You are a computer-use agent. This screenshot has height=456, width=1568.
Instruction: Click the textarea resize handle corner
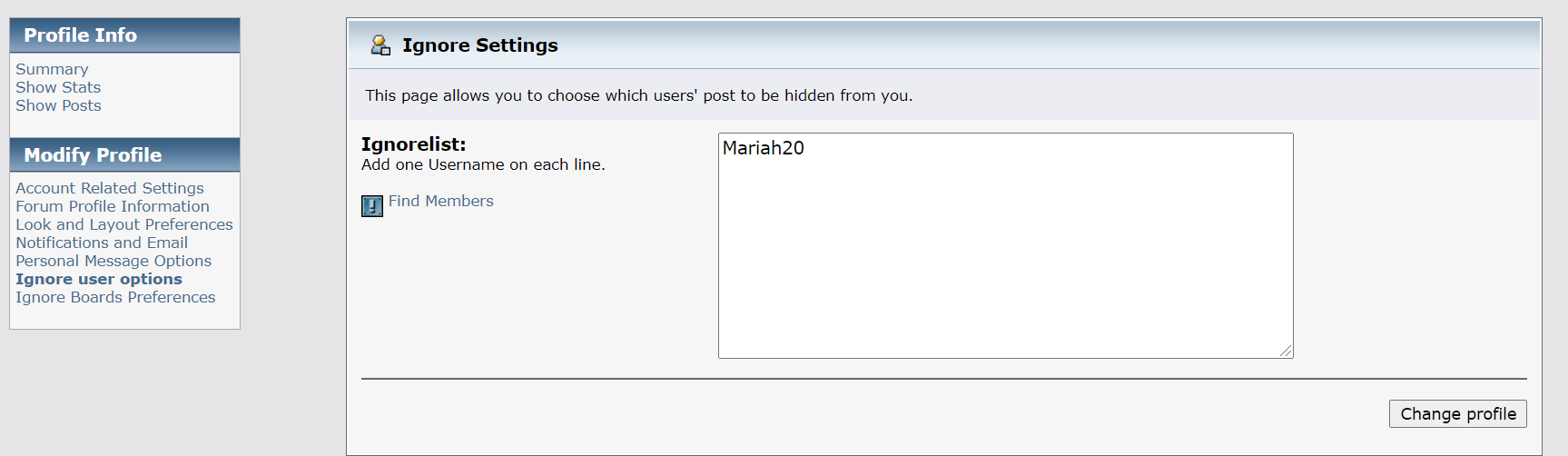click(x=1286, y=351)
